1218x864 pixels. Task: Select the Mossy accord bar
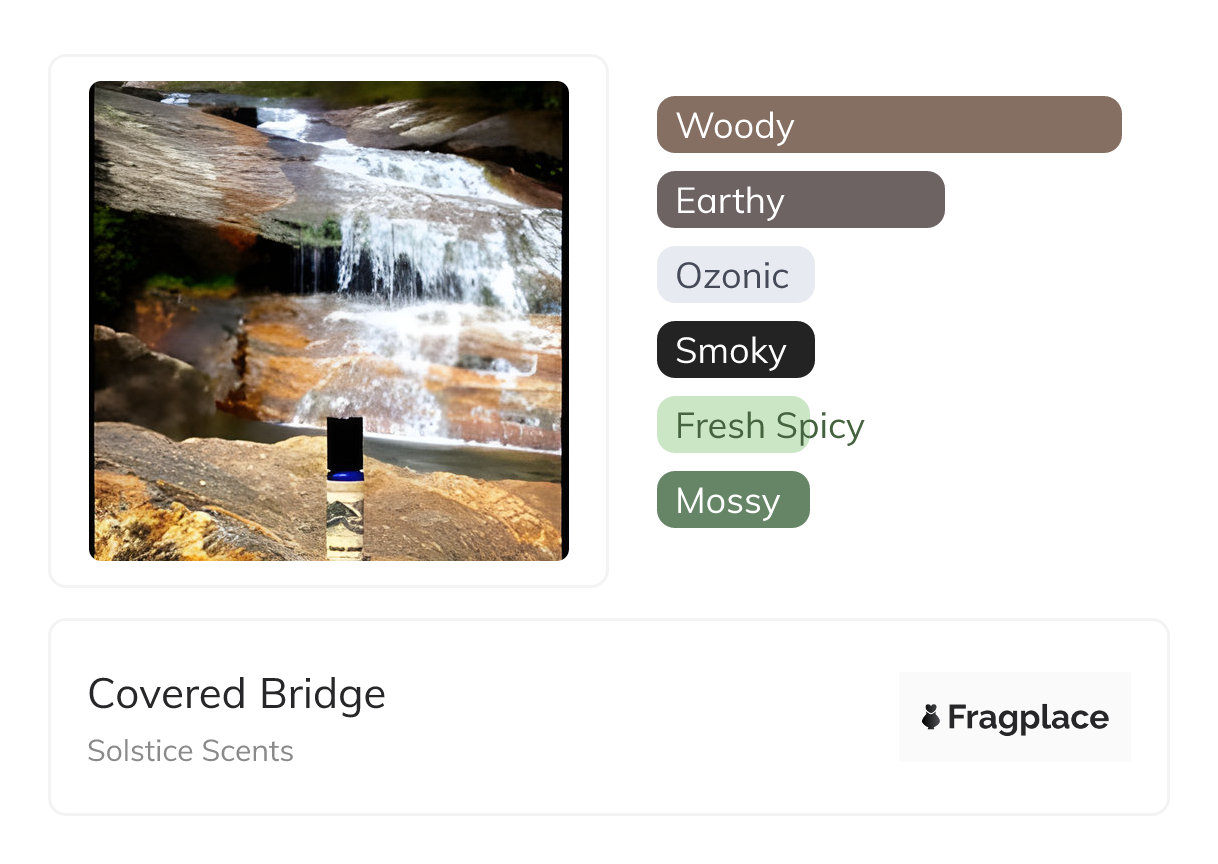(x=732, y=500)
